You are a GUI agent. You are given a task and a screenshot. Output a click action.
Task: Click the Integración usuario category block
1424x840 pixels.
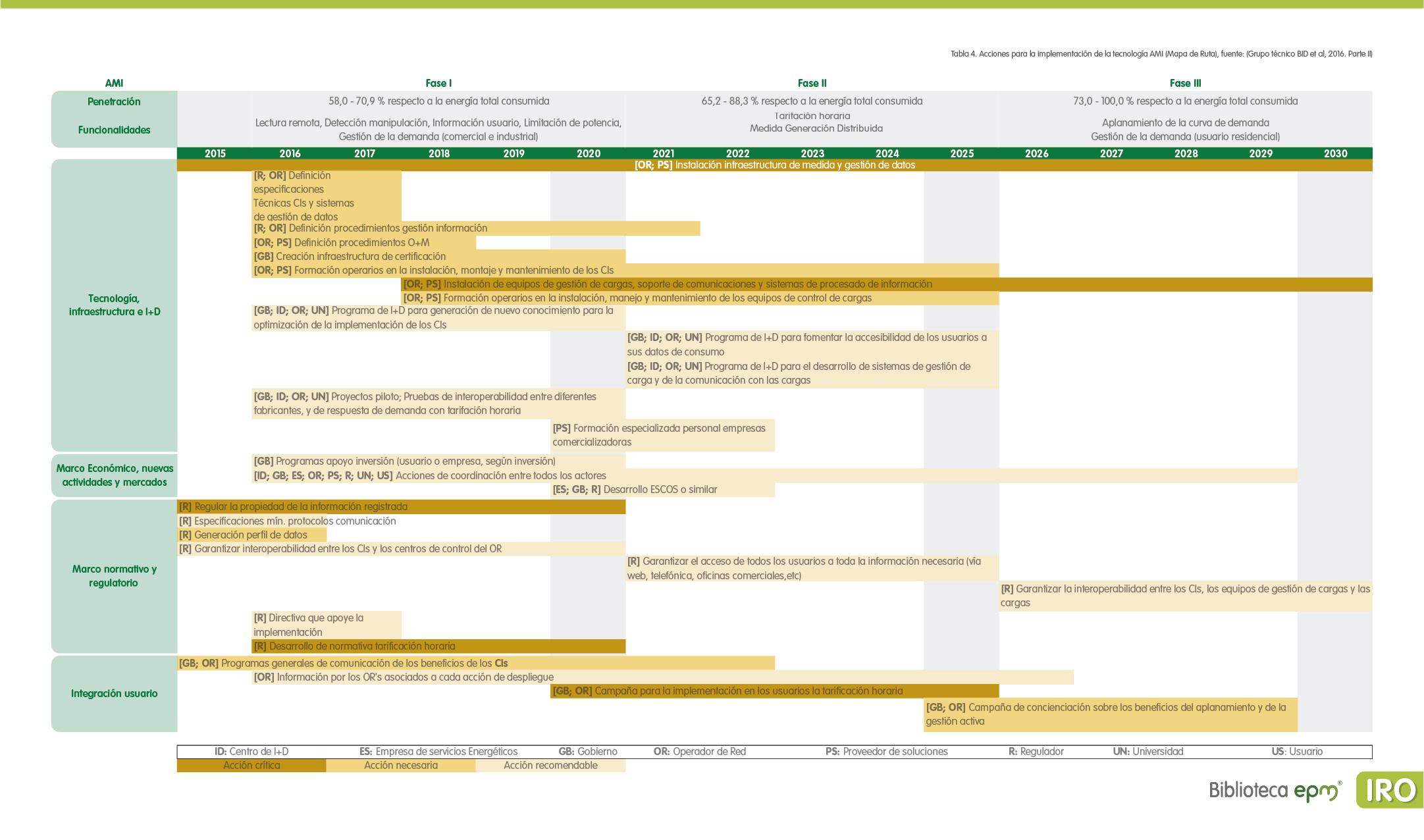click(114, 693)
